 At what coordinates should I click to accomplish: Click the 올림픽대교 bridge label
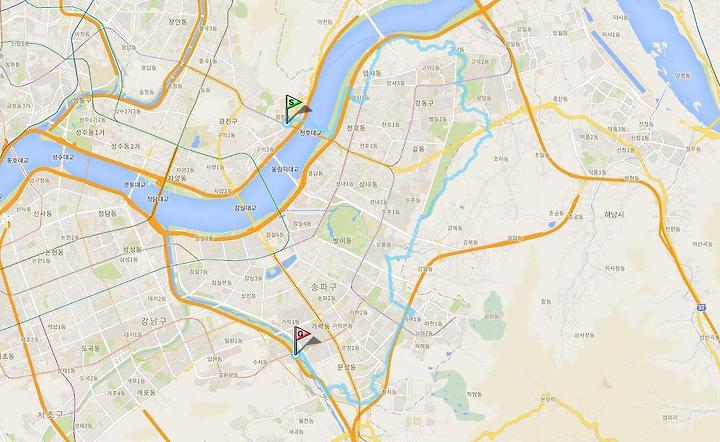coord(285,169)
